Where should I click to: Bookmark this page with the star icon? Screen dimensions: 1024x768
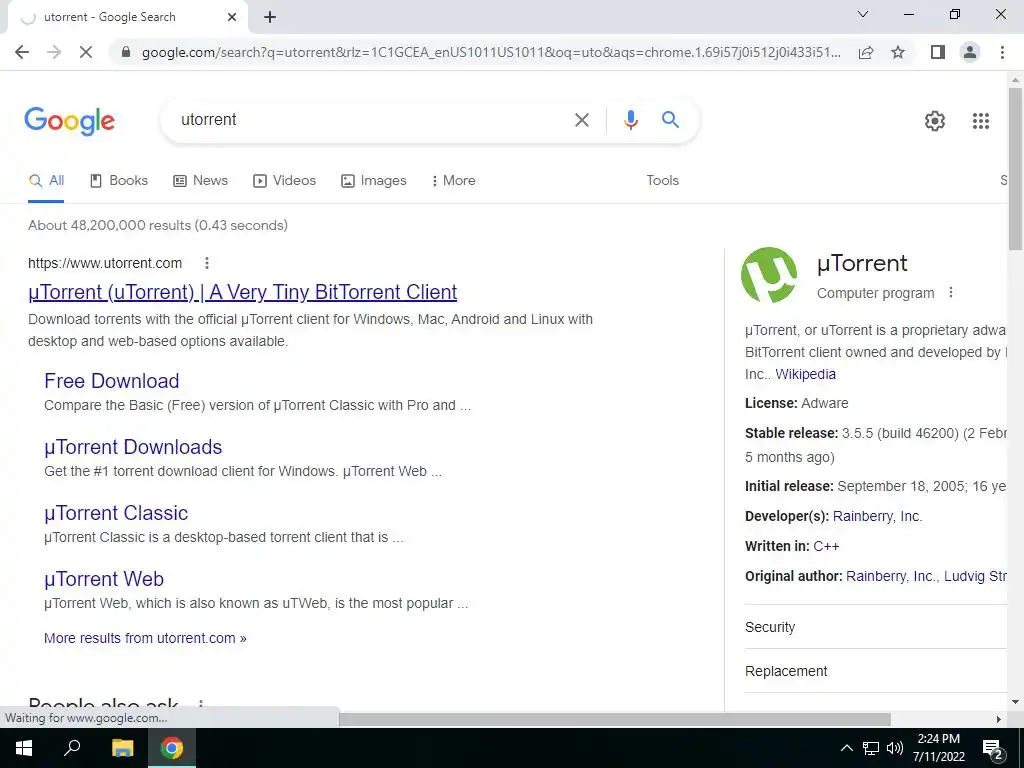pyautogui.click(x=898, y=52)
